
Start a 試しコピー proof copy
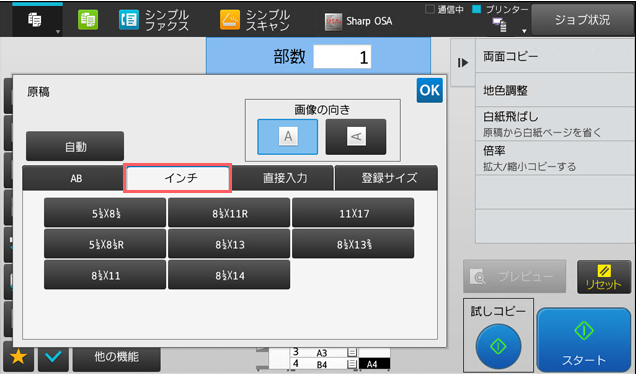(498, 346)
